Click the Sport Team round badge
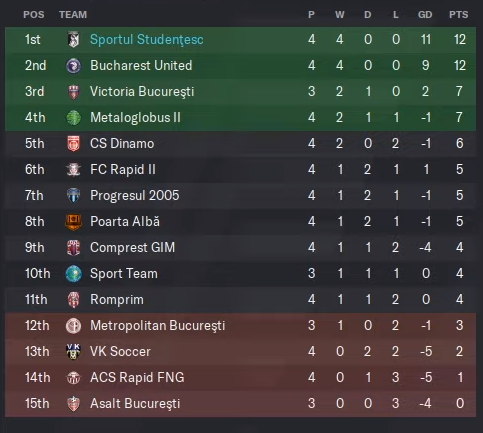The image size is (483, 433). click(x=73, y=274)
